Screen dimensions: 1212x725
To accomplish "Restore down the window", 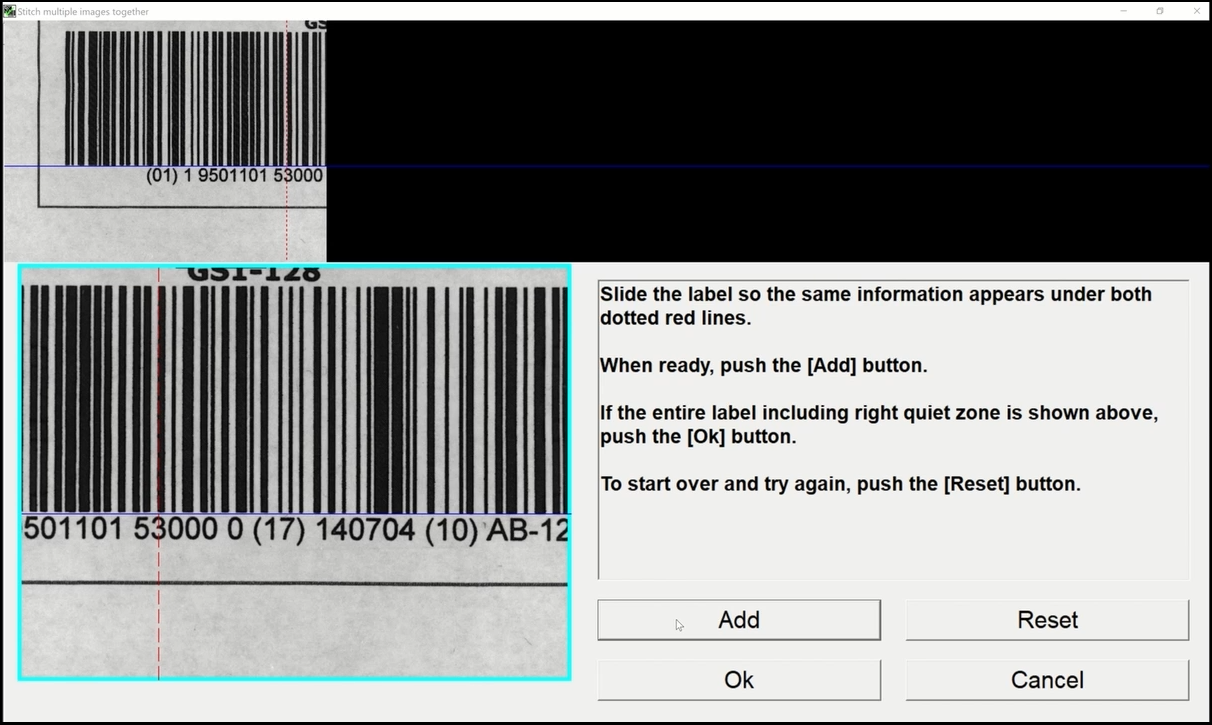I will 1160,11.
